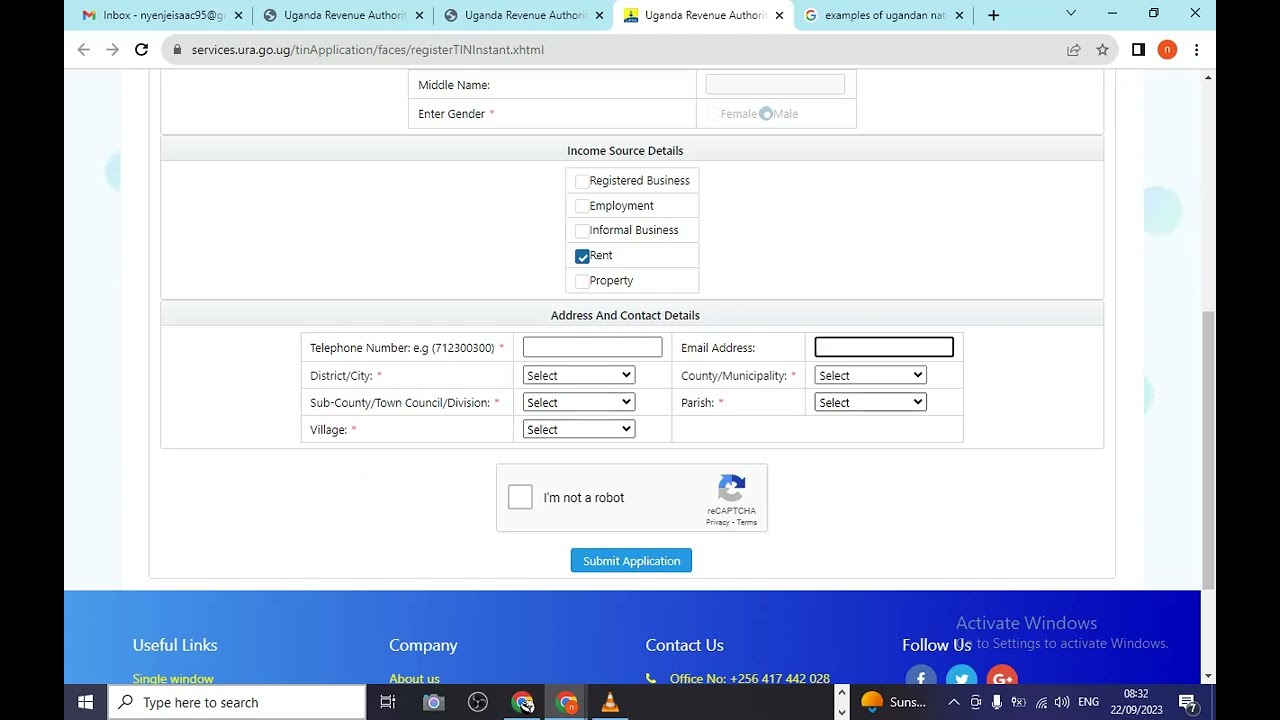Check the Informal Business box
Viewport: 1280px width, 720px height.
point(582,231)
